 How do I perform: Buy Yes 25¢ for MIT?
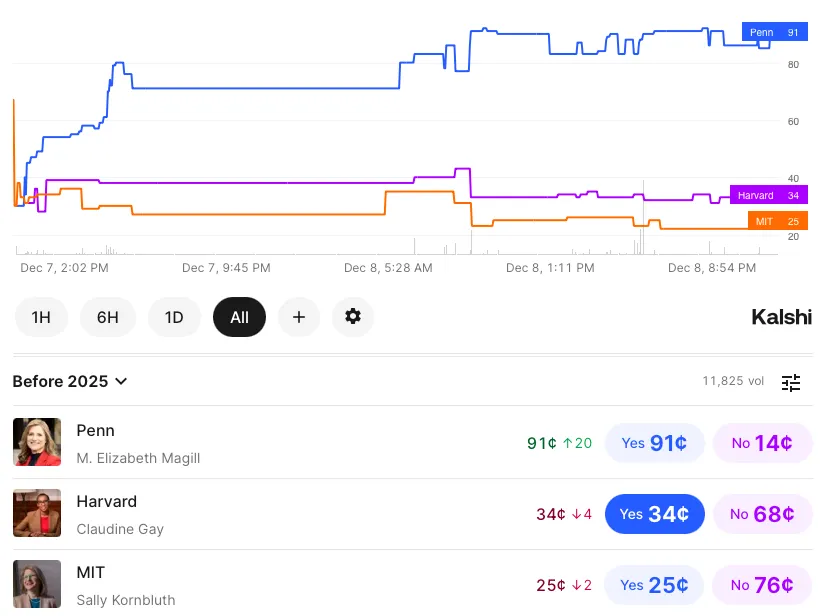coord(654,585)
